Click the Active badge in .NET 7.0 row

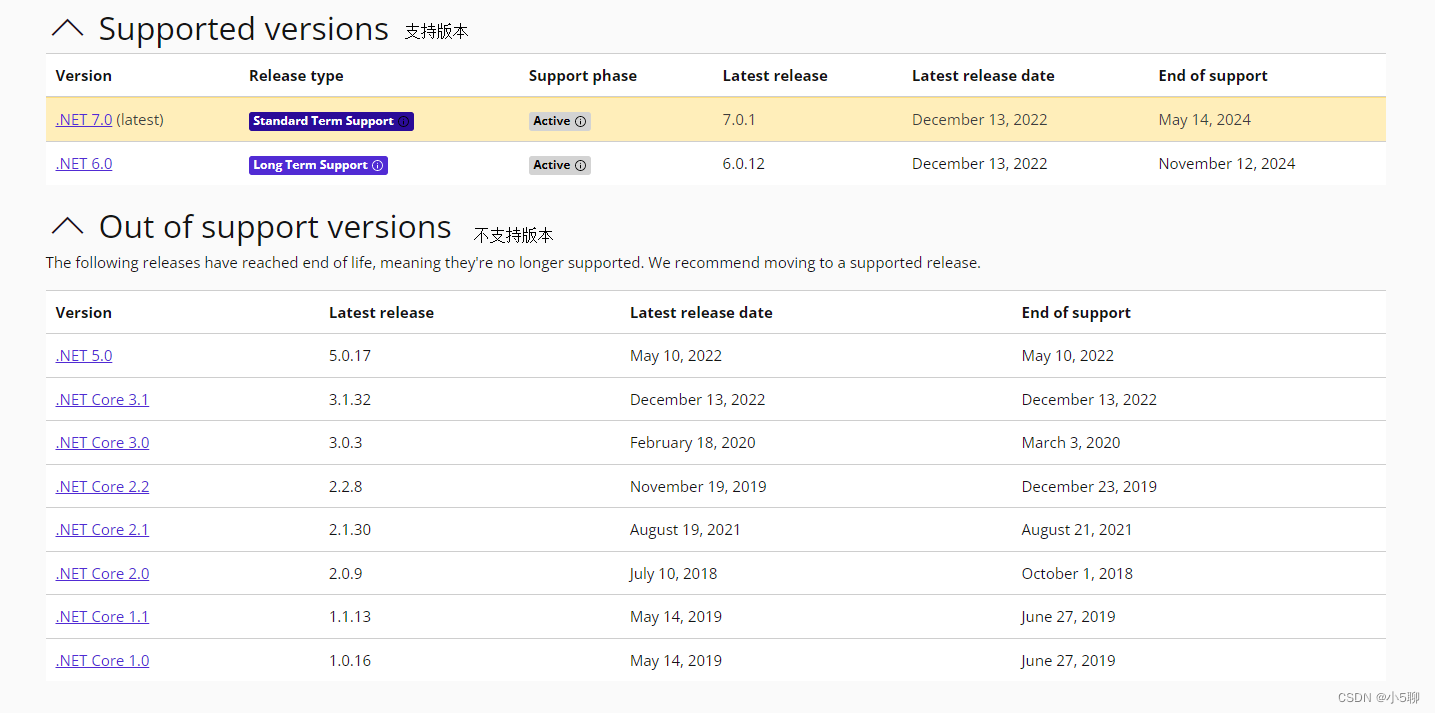552,121
